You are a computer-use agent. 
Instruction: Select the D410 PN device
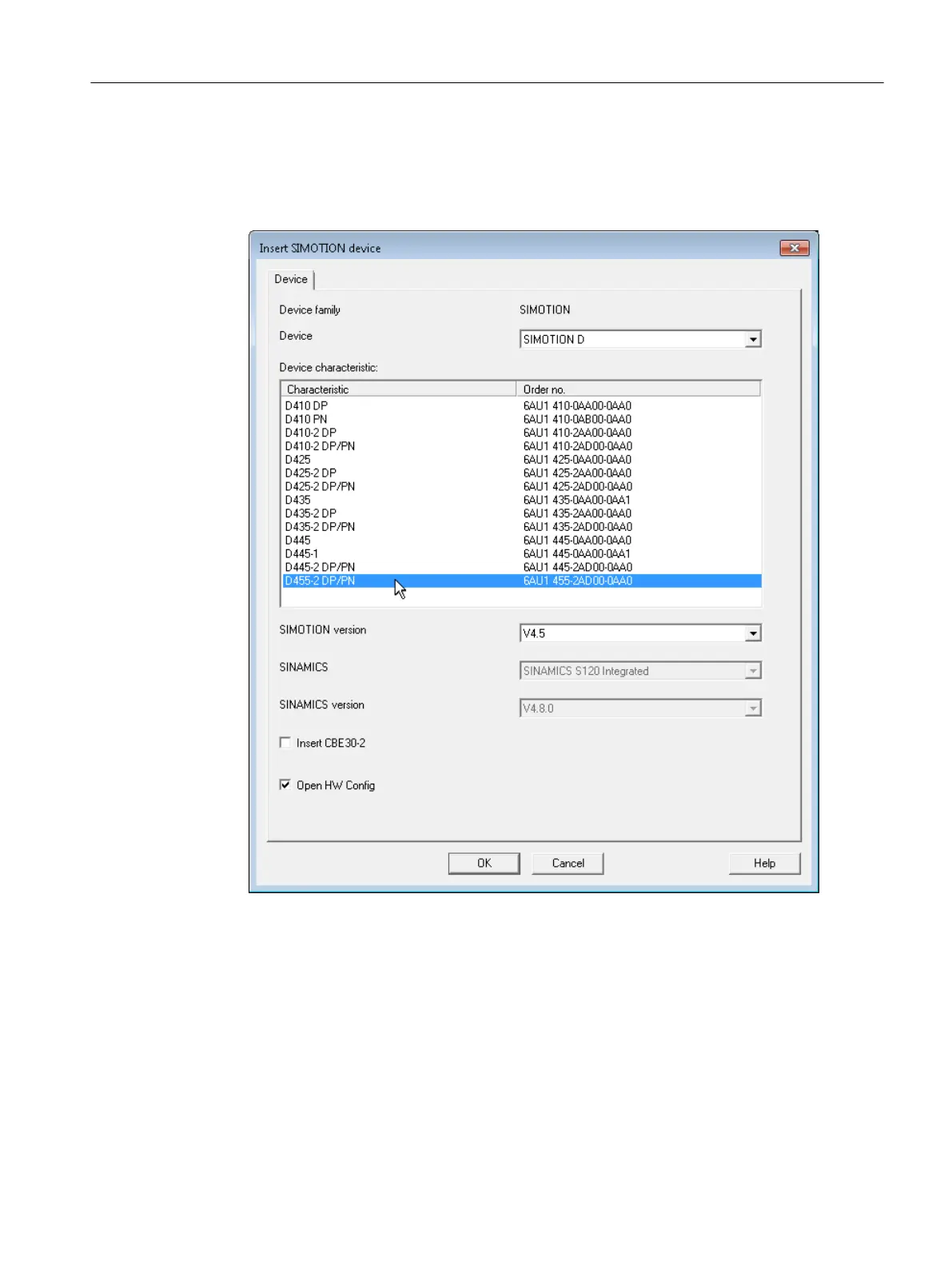click(x=521, y=419)
